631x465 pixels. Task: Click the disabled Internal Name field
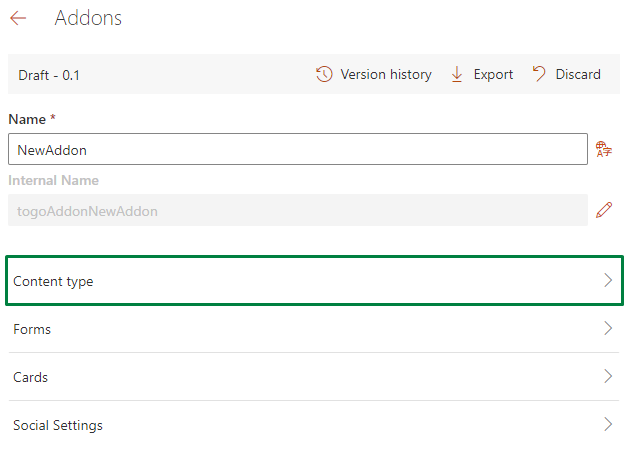tap(298, 210)
